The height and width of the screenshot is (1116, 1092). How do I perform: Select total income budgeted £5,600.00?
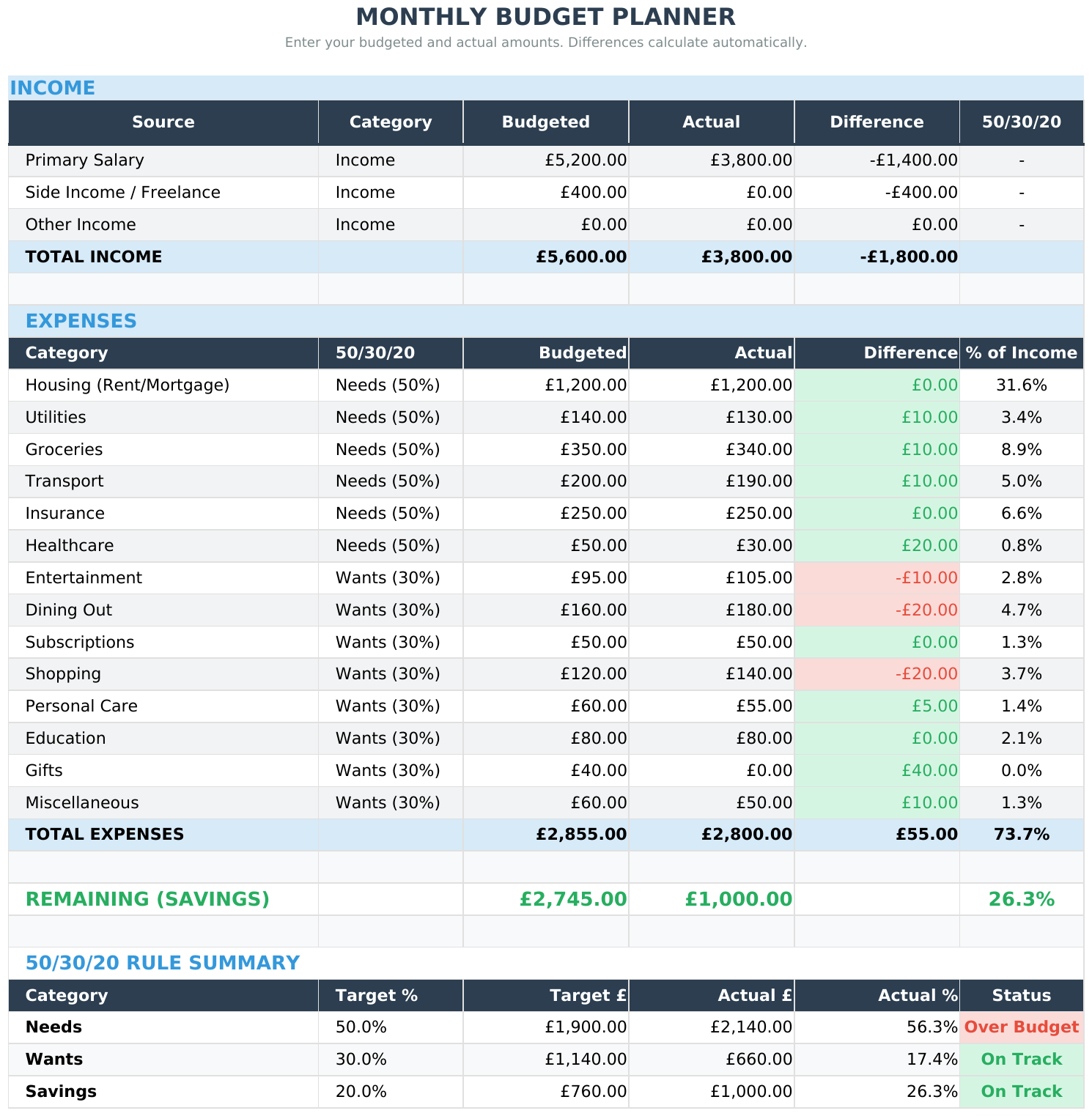pyautogui.click(x=546, y=257)
